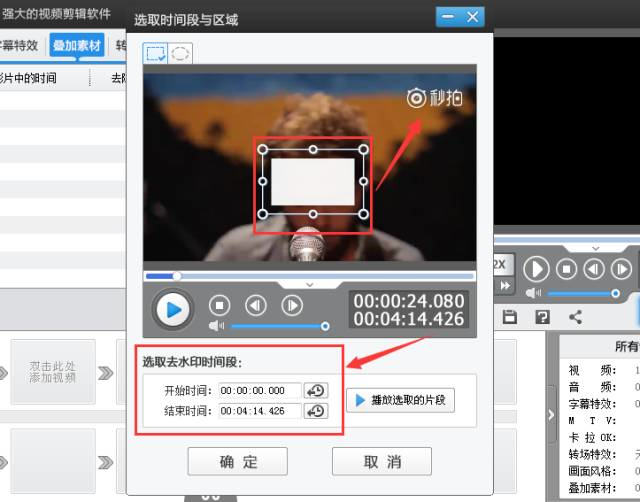The height and width of the screenshot is (502, 640).
Task: Open the 字幕特效 tab
Action: click(x=20, y=45)
